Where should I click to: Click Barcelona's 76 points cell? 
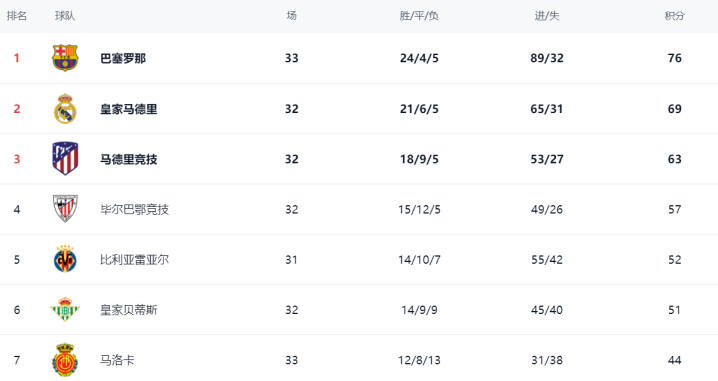pyautogui.click(x=674, y=58)
